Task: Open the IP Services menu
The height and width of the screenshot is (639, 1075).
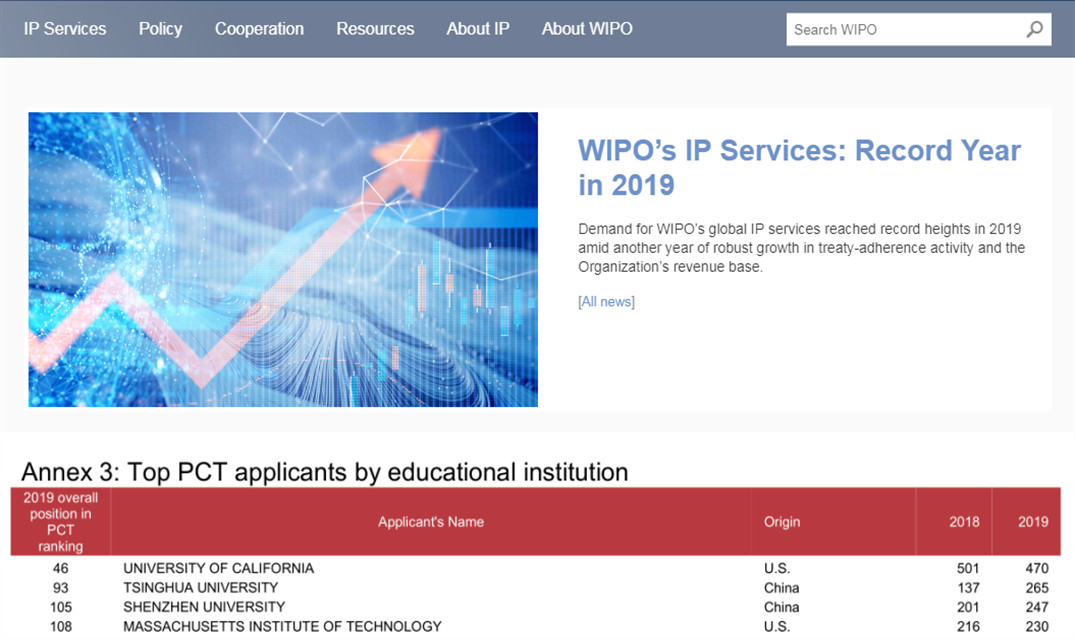Action: coord(65,29)
